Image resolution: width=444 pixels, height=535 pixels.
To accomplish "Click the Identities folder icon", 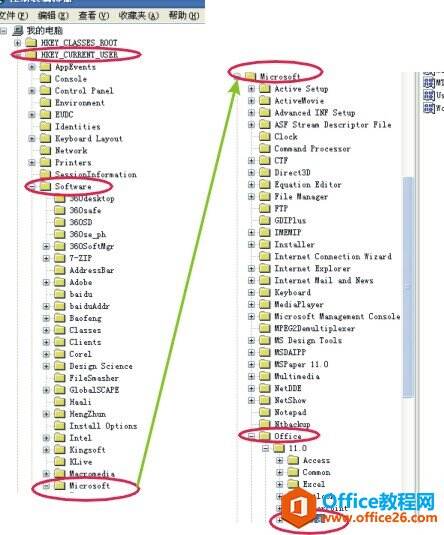I will pyautogui.click(x=45, y=127).
